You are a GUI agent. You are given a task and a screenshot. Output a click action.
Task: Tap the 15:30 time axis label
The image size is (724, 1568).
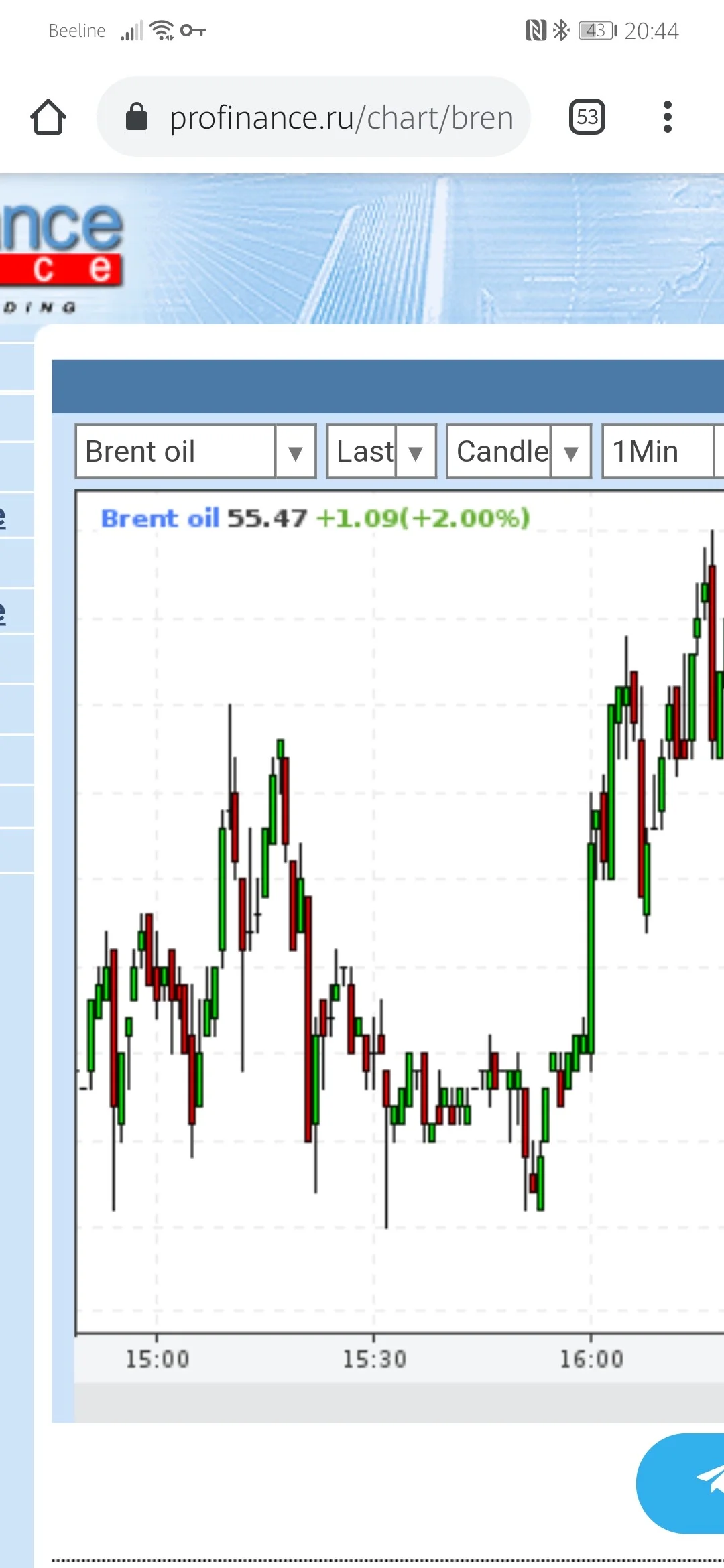(375, 1359)
